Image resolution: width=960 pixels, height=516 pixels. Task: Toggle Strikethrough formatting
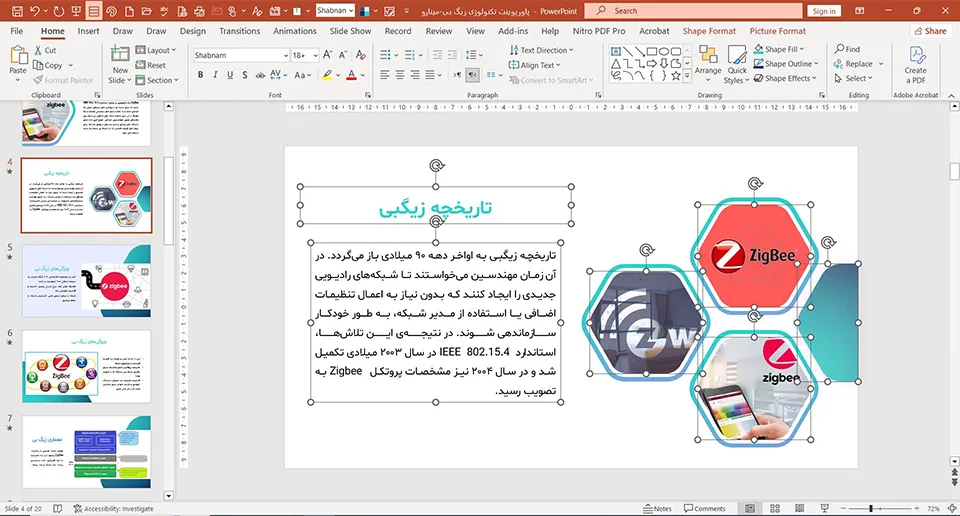[x=260, y=75]
